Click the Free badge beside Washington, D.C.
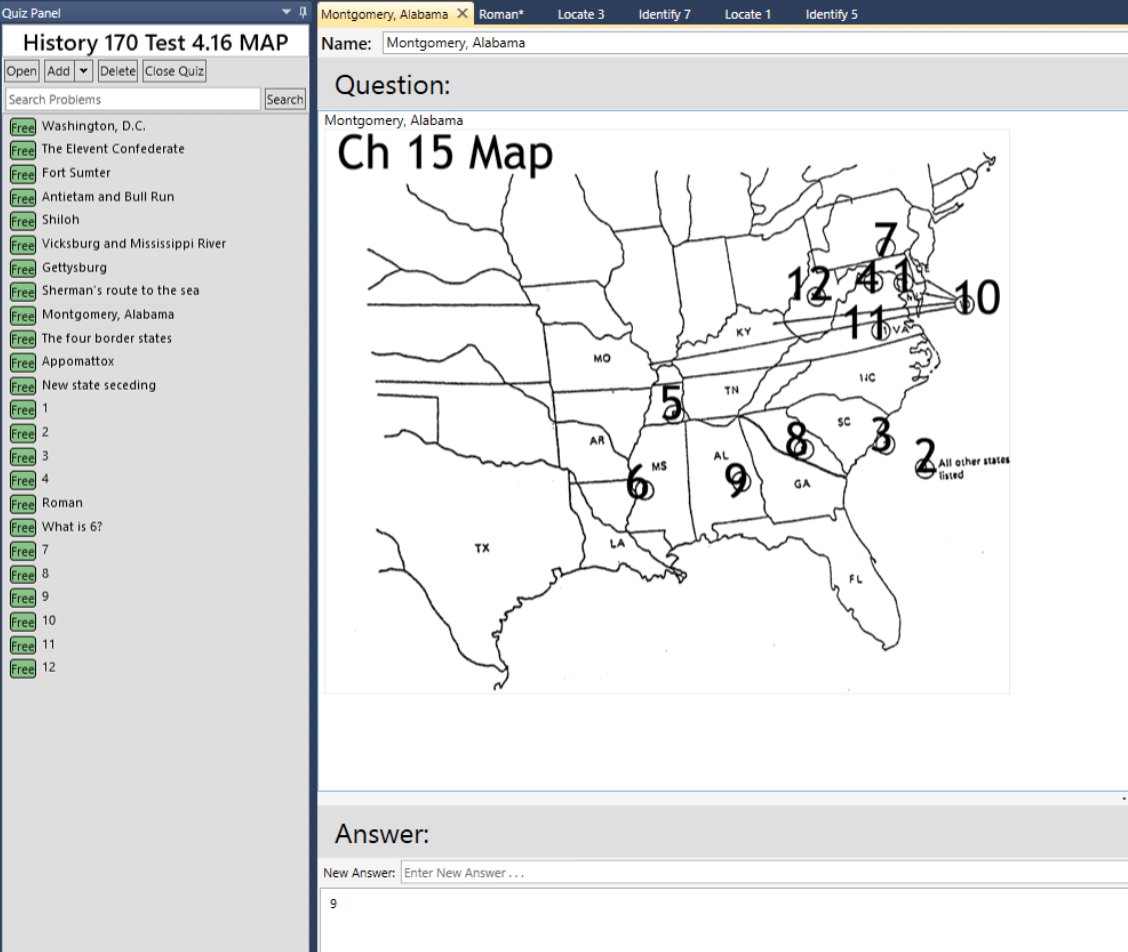This screenshot has width=1128, height=952. [x=21, y=127]
